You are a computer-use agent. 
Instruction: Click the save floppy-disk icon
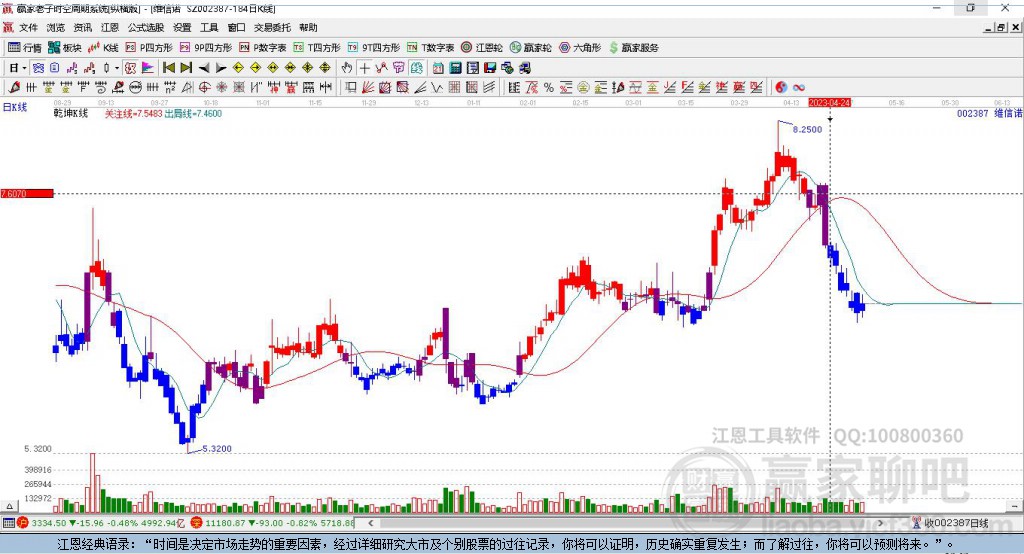(x=490, y=68)
